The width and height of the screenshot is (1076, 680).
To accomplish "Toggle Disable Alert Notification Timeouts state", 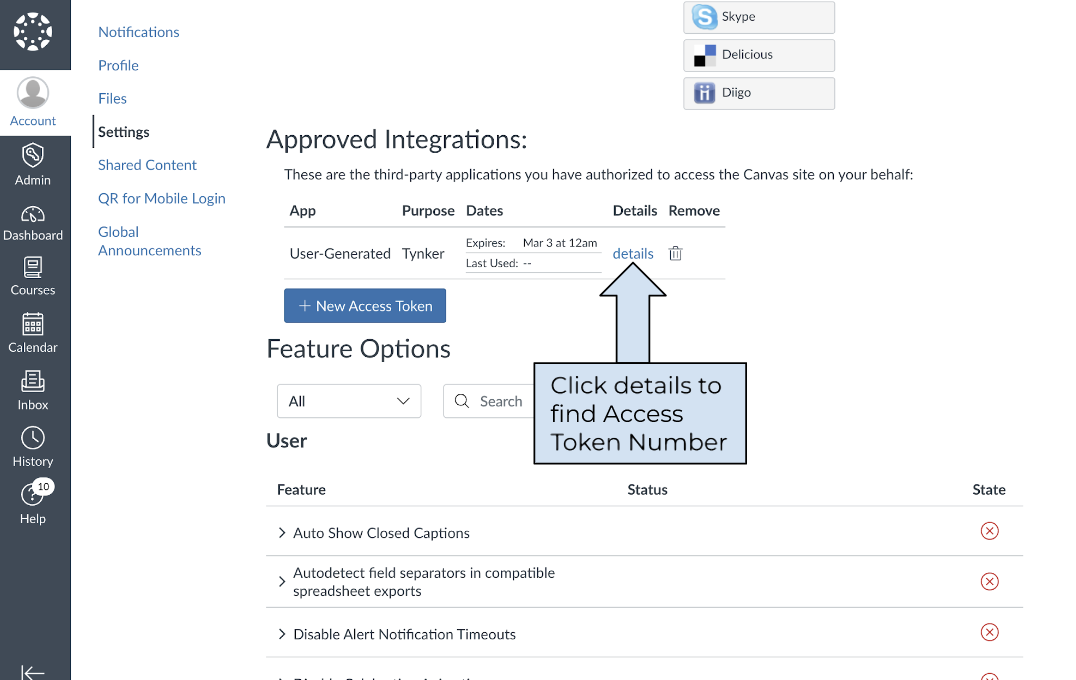I will (989, 632).
